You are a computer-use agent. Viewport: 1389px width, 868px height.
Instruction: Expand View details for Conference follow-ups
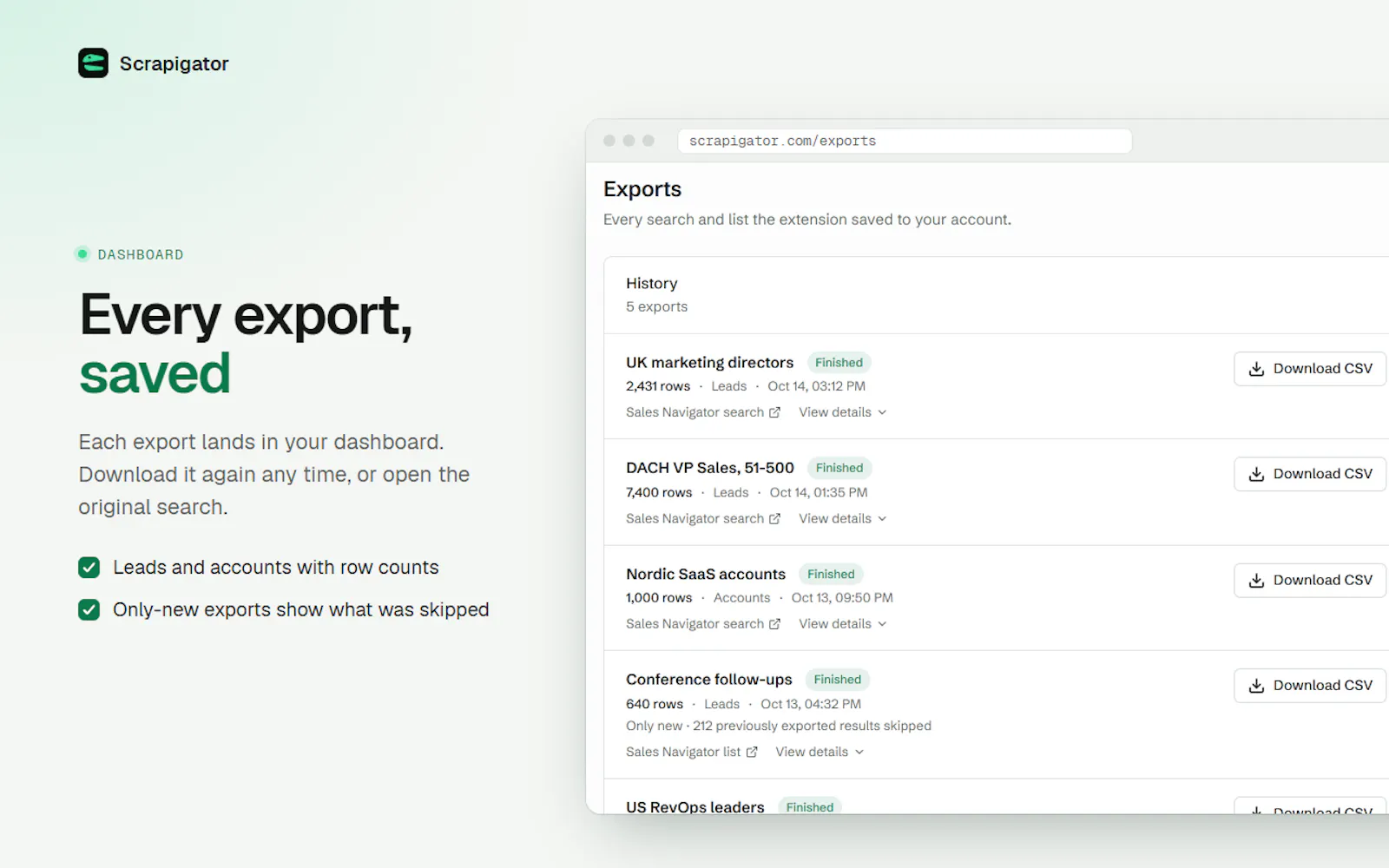coord(820,752)
